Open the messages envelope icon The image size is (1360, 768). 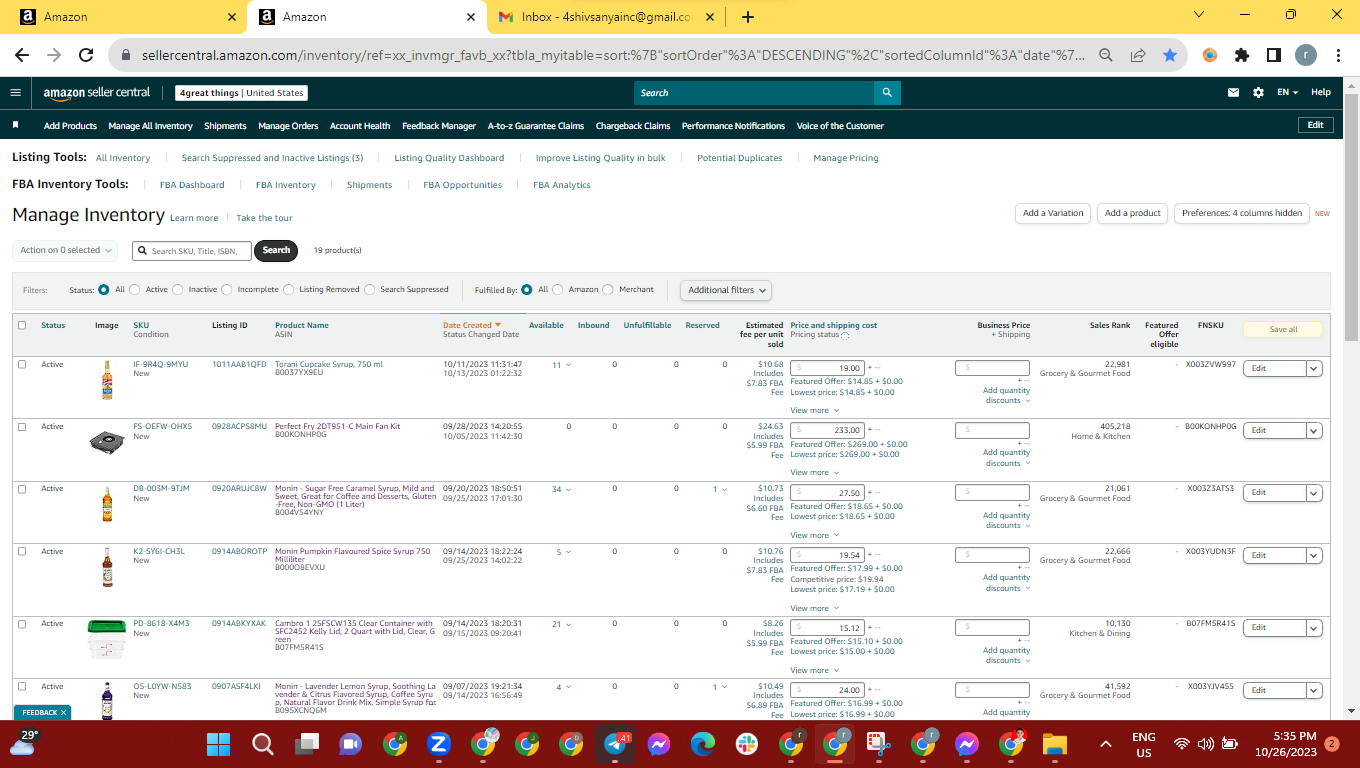click(1233, 93)
